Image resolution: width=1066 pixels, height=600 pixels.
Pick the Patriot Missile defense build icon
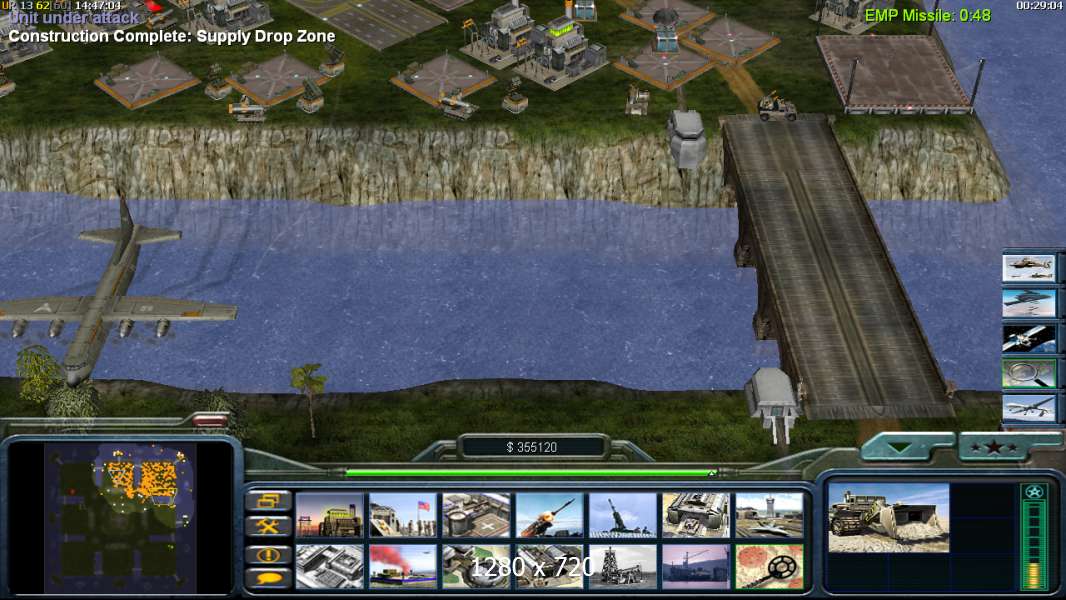pyautogui.click(x=549, y=515)
